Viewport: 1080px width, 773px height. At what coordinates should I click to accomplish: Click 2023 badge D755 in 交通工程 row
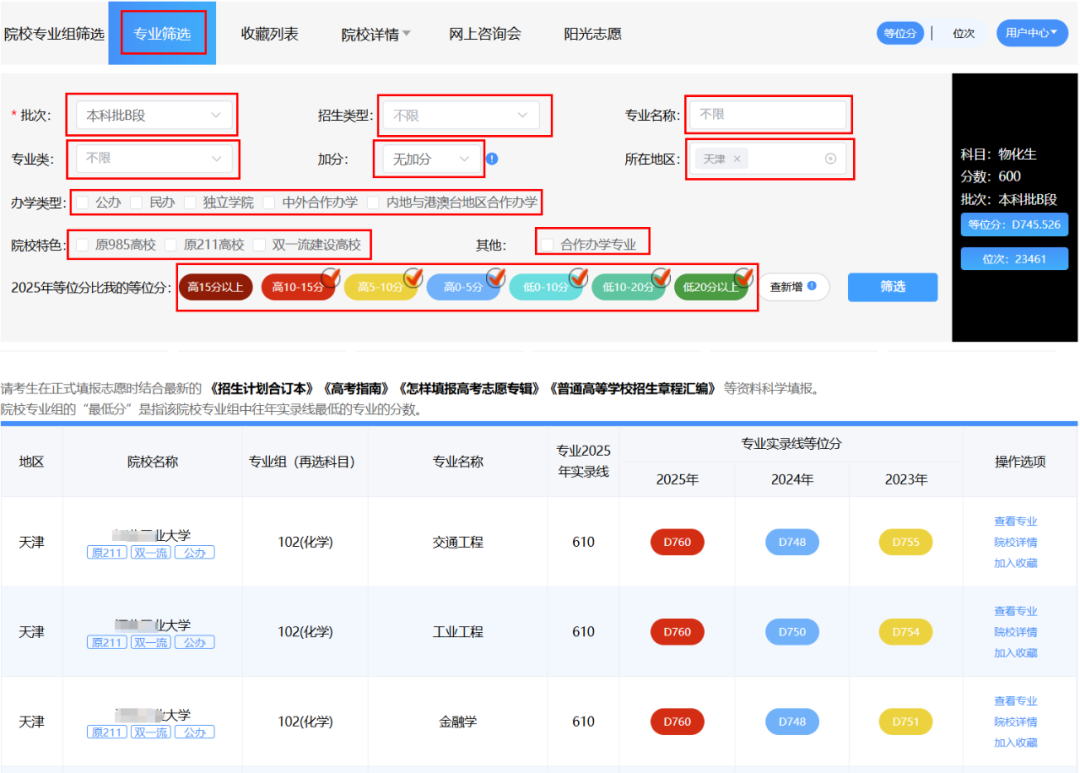906,542
